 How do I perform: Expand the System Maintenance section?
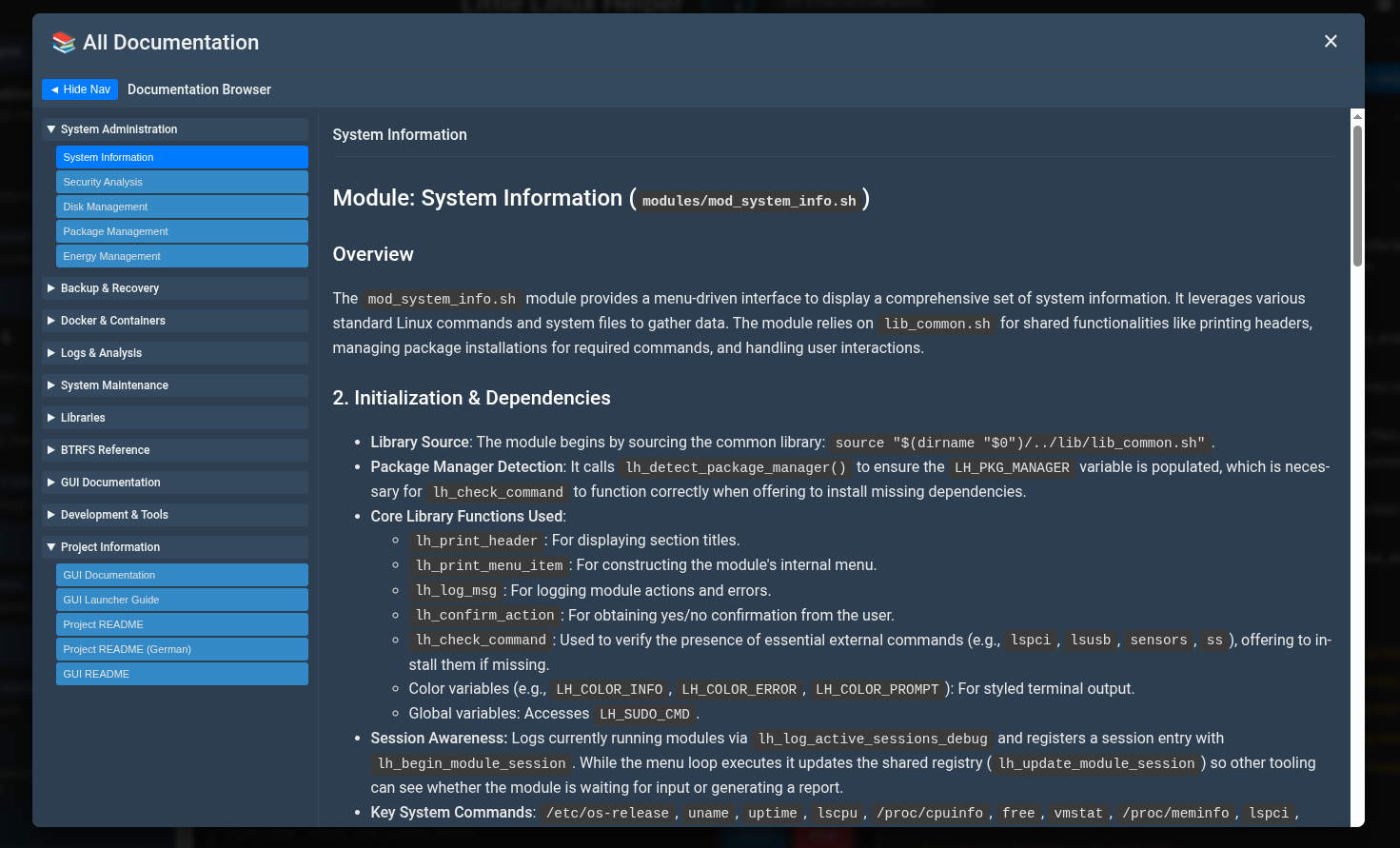(x=175, y=385)
